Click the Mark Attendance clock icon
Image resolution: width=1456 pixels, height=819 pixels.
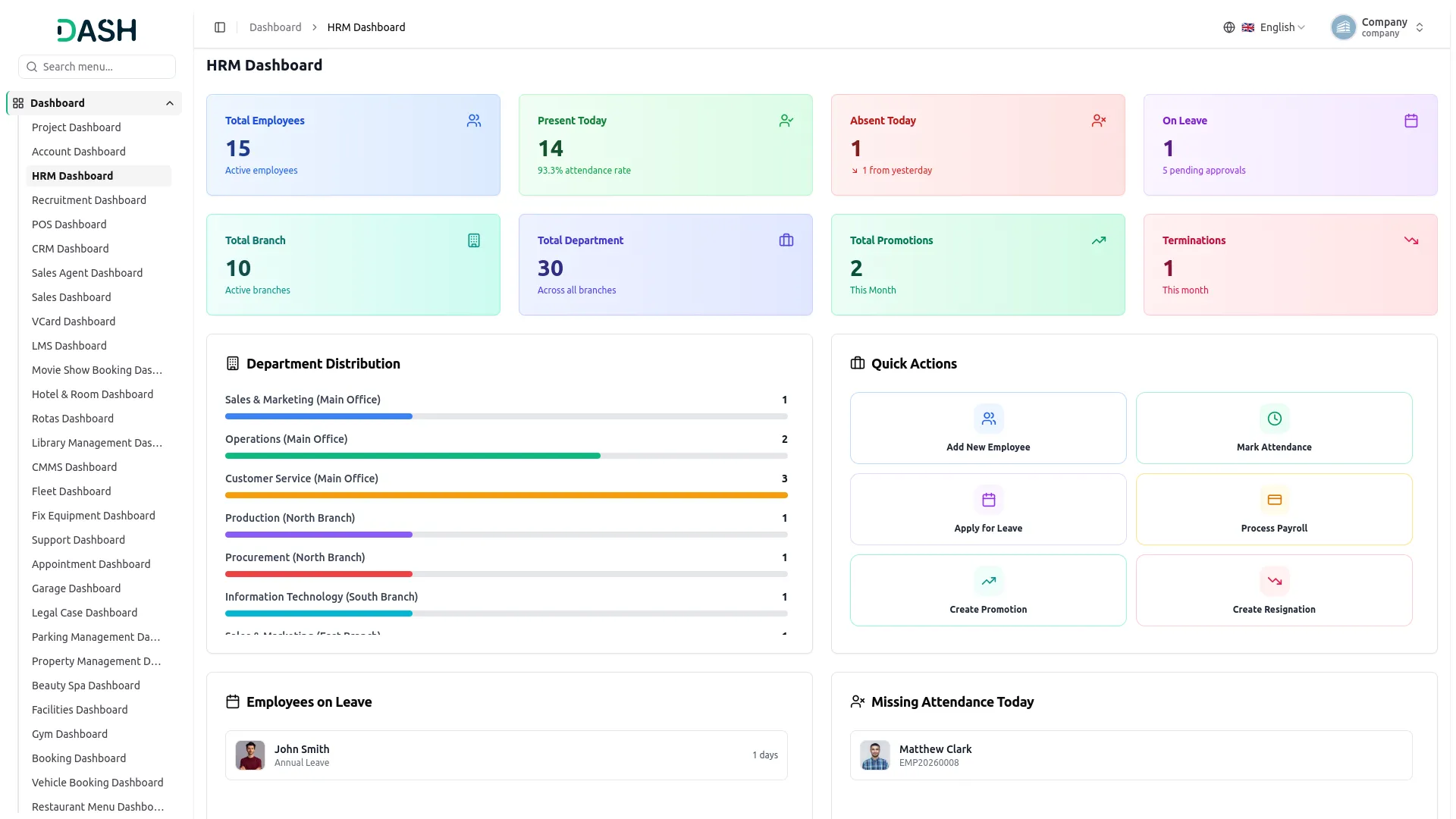tap(1274, 419)
